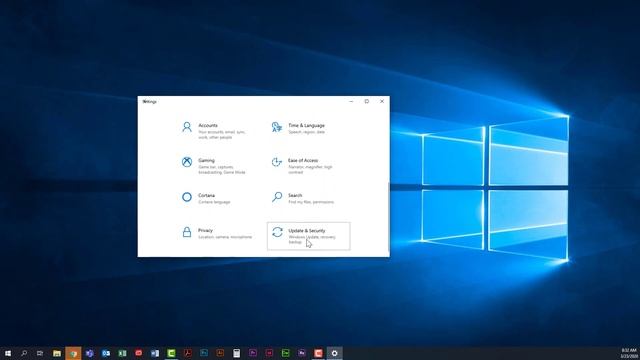This screenshot has width=640, height=360.
Task: Switch to the highlighted orange Chrome taskbar icon
Action: pos(73,353)
